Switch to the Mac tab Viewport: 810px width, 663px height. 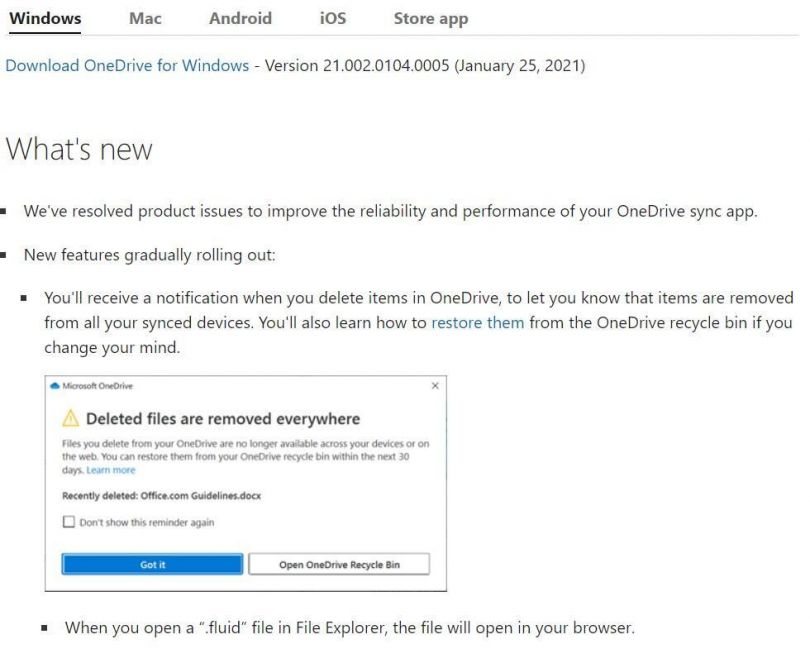coord(145,17)
